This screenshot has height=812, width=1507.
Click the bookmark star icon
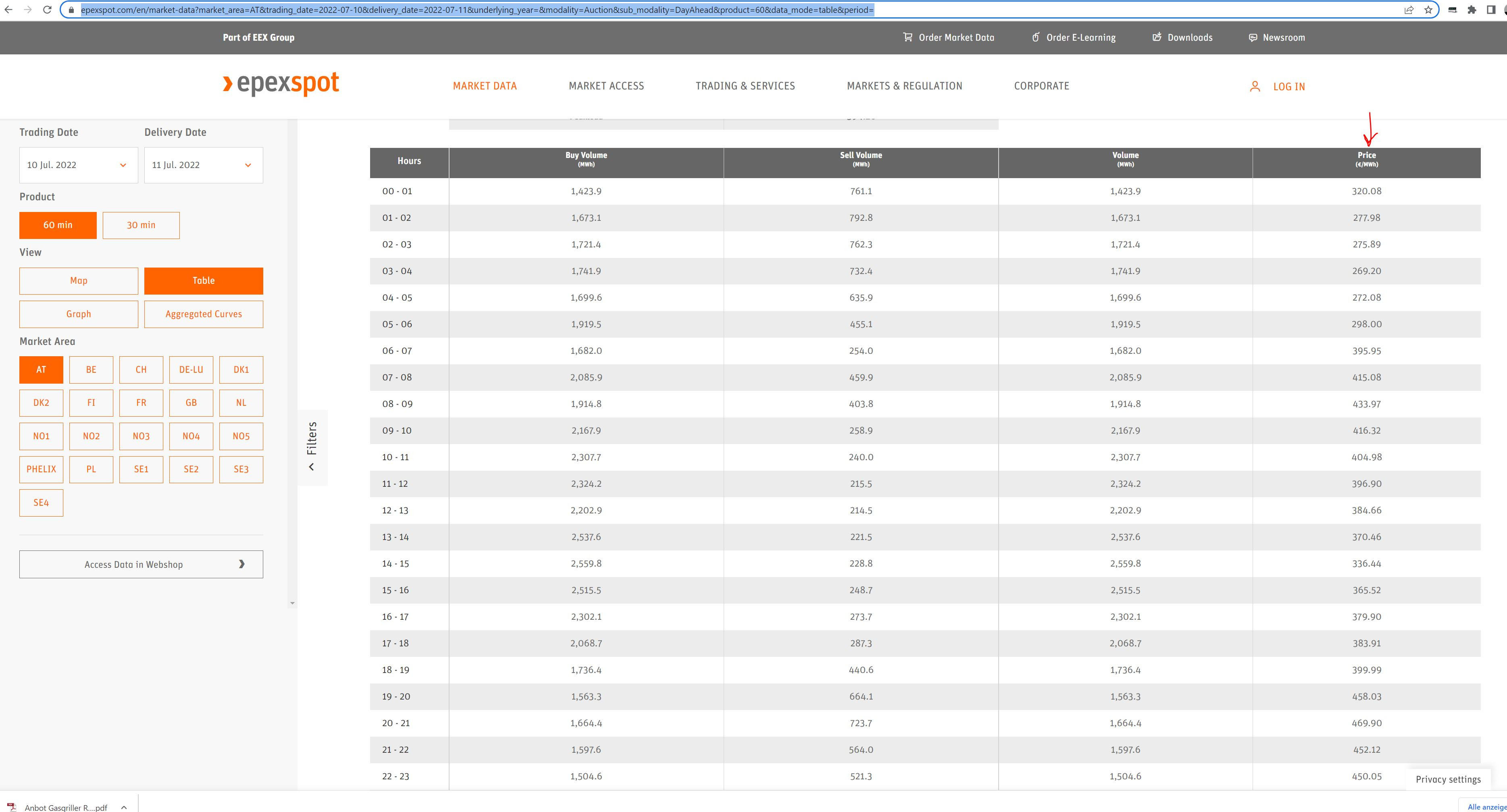click(x=1428, y=10)
